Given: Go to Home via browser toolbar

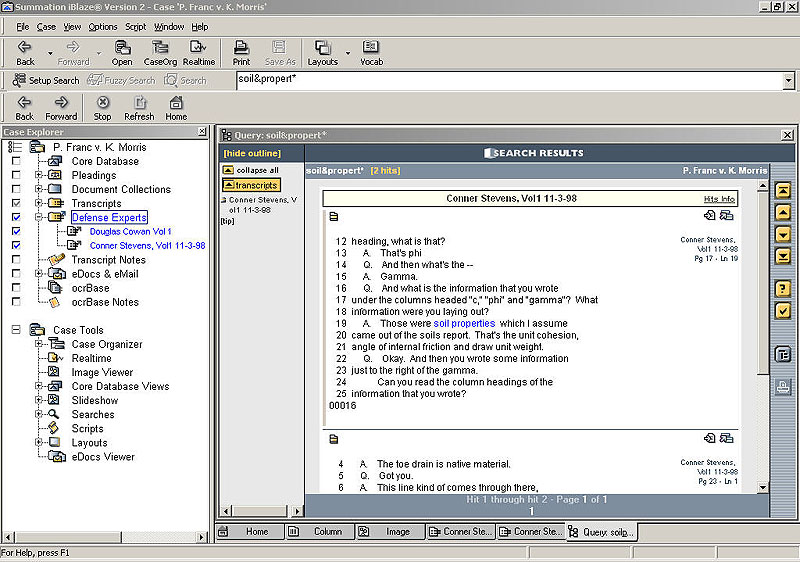Looking at the screenshot, I should (176, 108).
